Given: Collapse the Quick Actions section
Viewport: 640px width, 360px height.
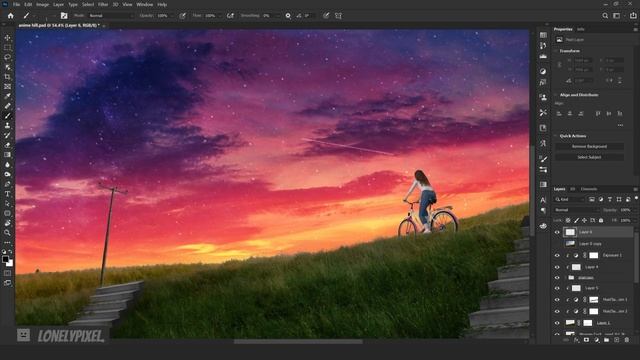Looking at the screenshot, I should pyautogui.click(x=556, y=136).
